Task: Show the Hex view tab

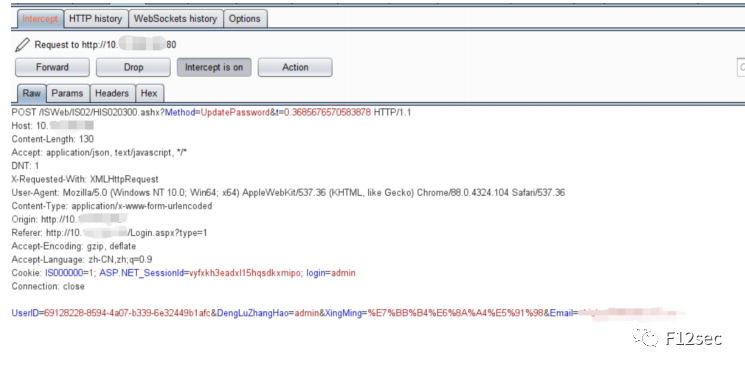Action: pos(149,94)
